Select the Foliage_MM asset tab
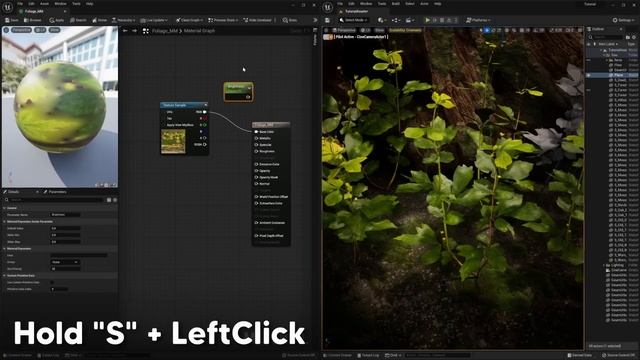Image resolution: width=640 pixels, height=360 pixels. [34, 11]
